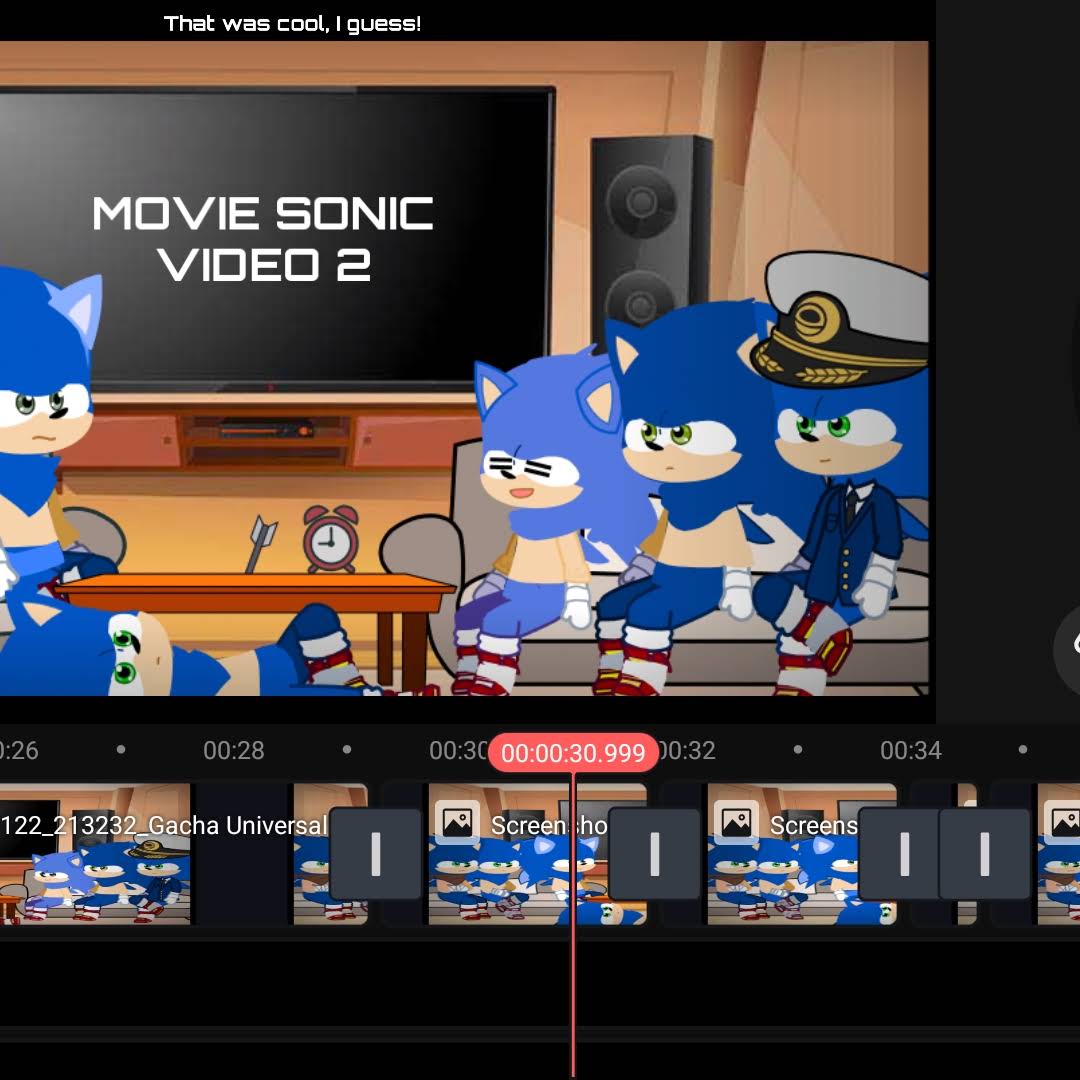The image size is (1080, 1080).
Task: Select the narrow clip sliver between the adjacent transitions
Action: pyautogui.click(x=966, y=853)
